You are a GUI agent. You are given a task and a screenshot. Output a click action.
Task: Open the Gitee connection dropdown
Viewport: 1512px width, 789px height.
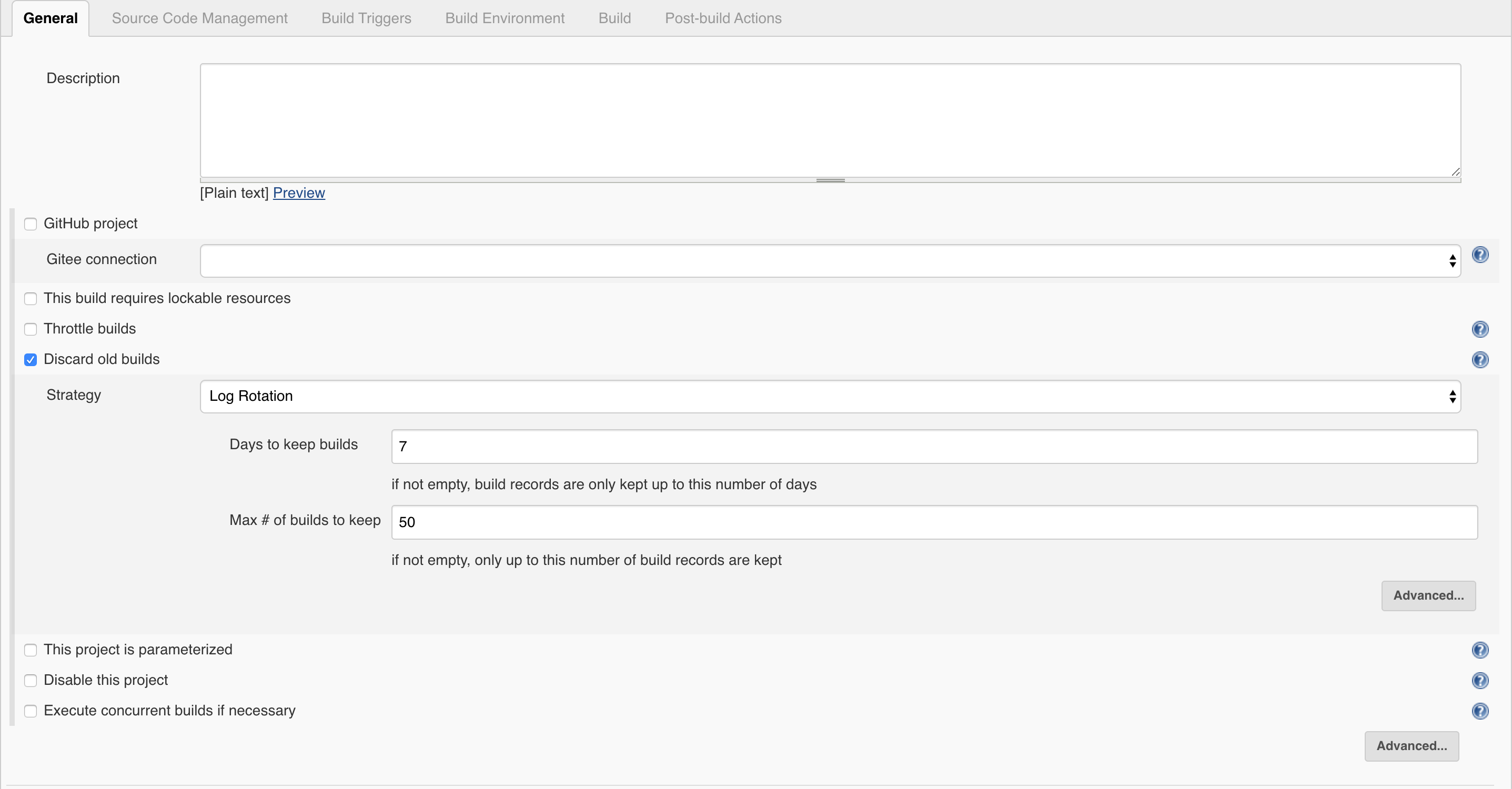[830, 261]
